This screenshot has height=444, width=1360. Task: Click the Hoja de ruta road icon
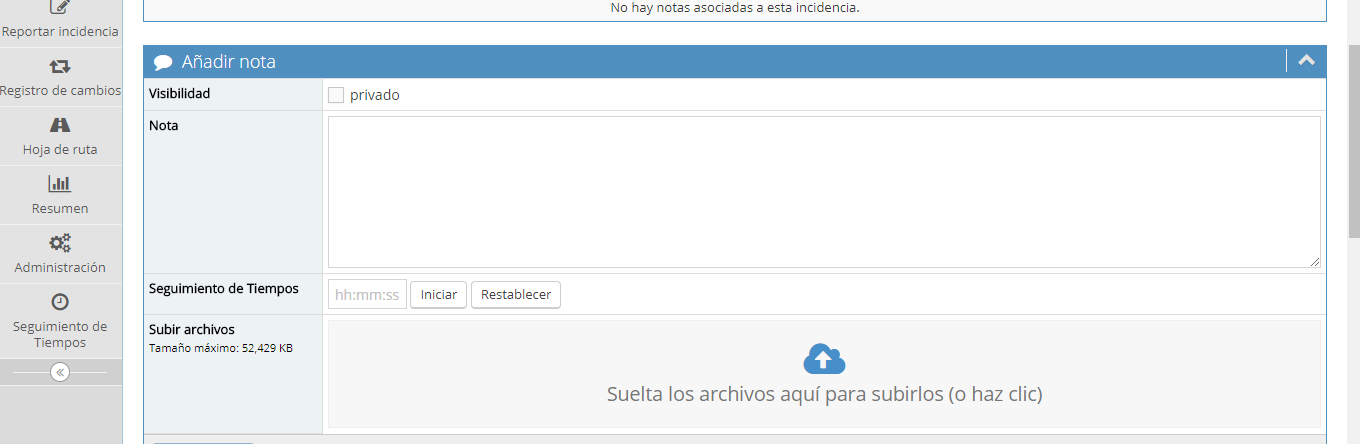point(60,125)
